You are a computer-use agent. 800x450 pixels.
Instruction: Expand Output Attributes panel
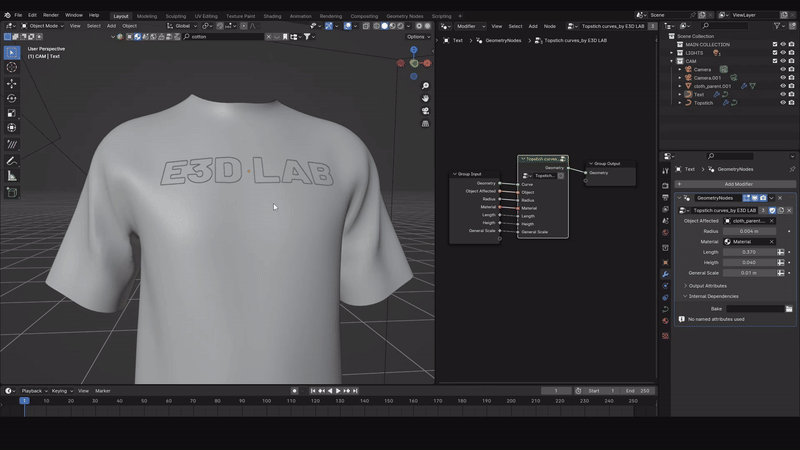[707, 286]
